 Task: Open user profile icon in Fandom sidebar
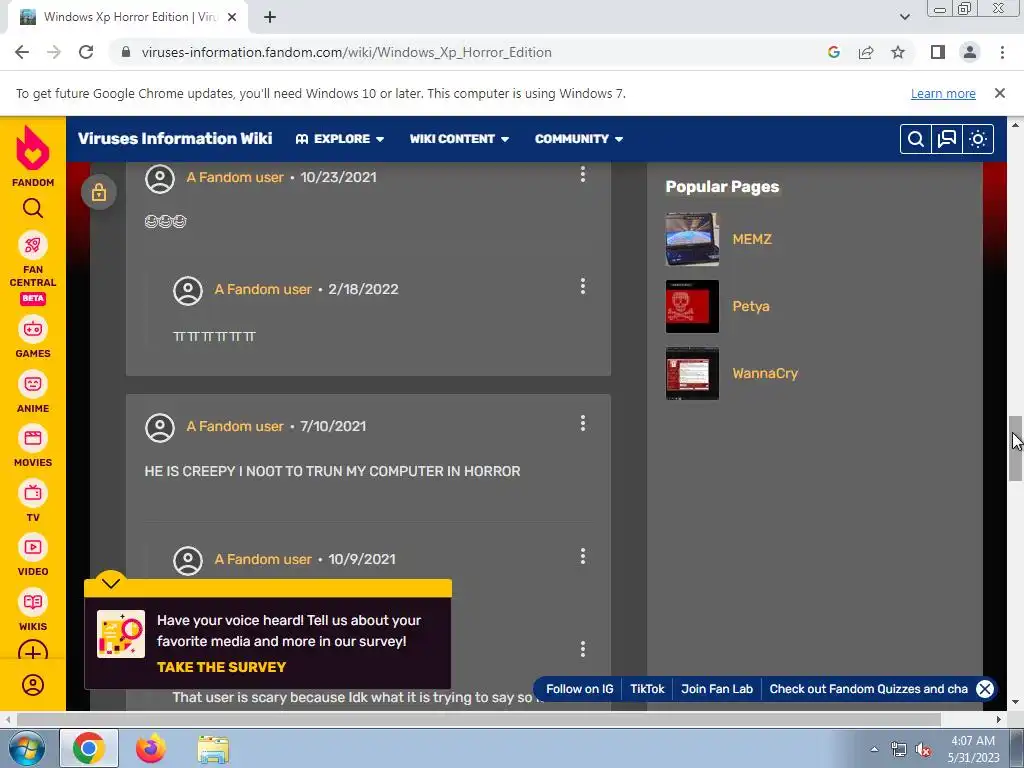coord(33,685)
